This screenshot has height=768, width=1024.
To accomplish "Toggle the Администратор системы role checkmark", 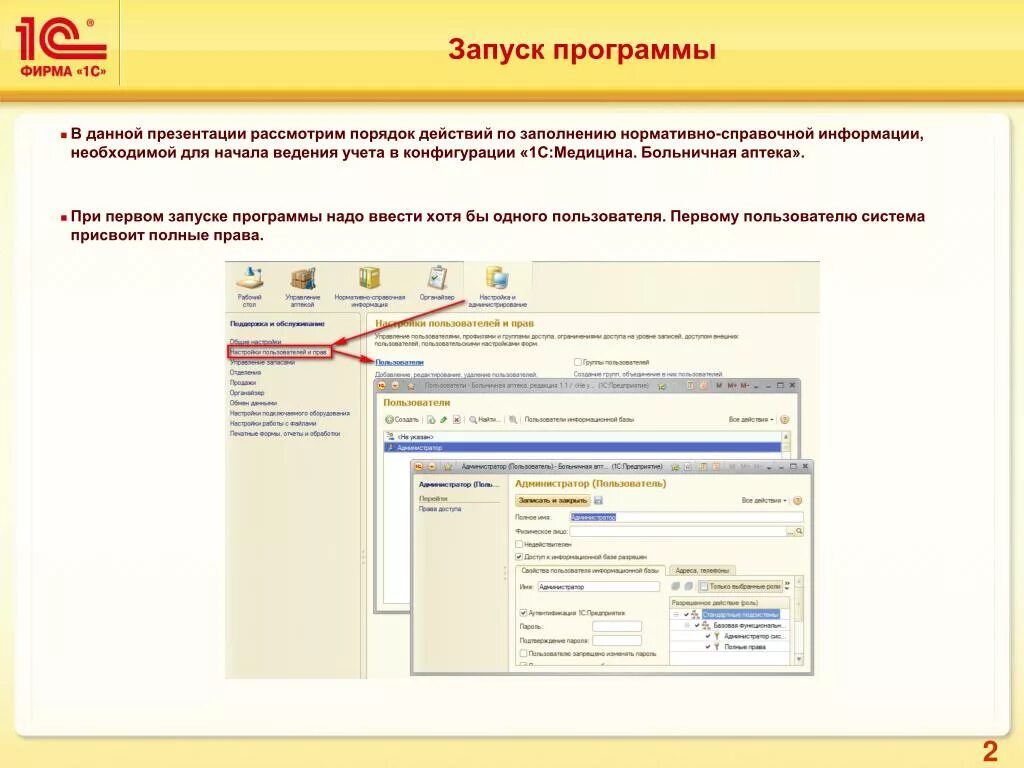I will (x=708, y=636).
